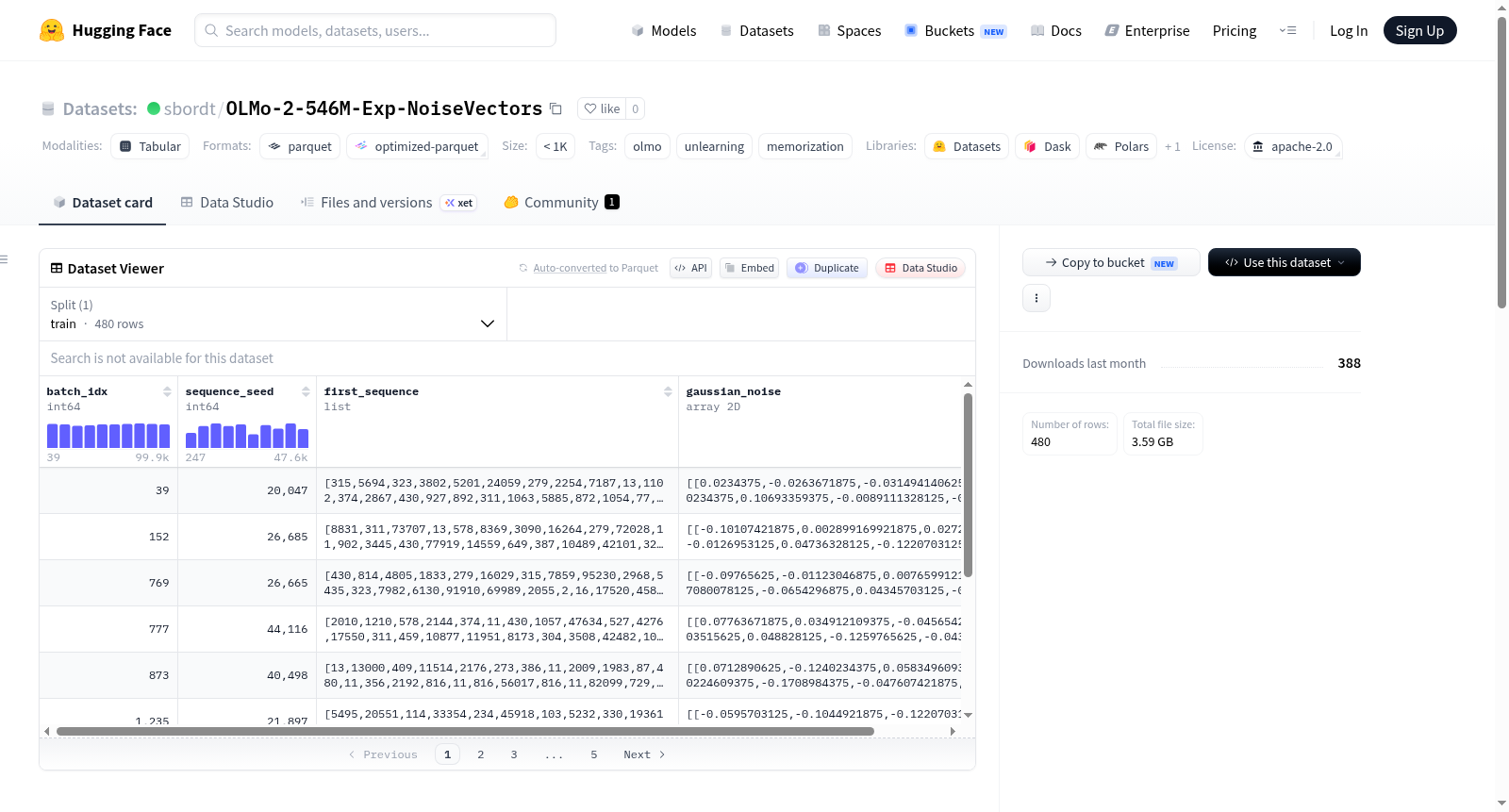This screenshot has width=1509, height=812.
Task: Open the Community tab
Action: point(561,202)
